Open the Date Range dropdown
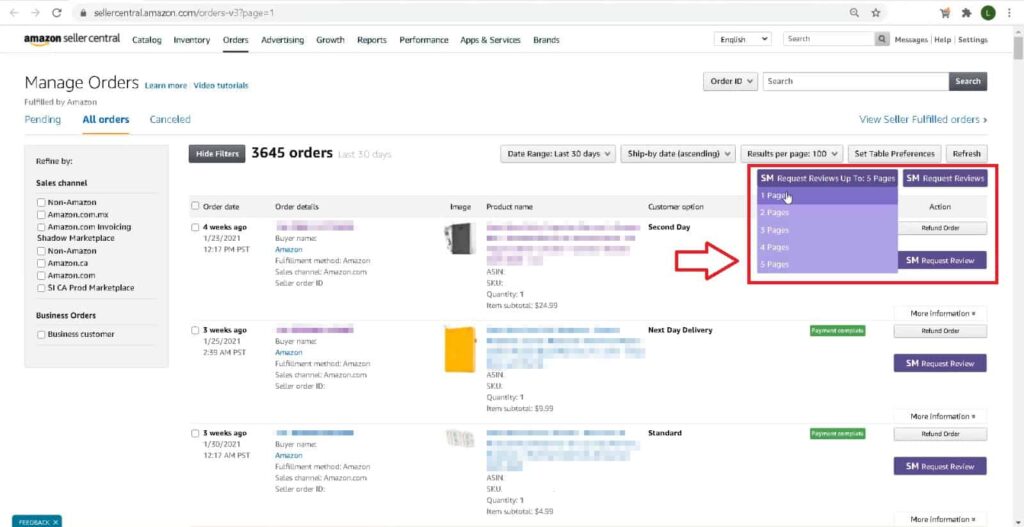 pos(558,154)
